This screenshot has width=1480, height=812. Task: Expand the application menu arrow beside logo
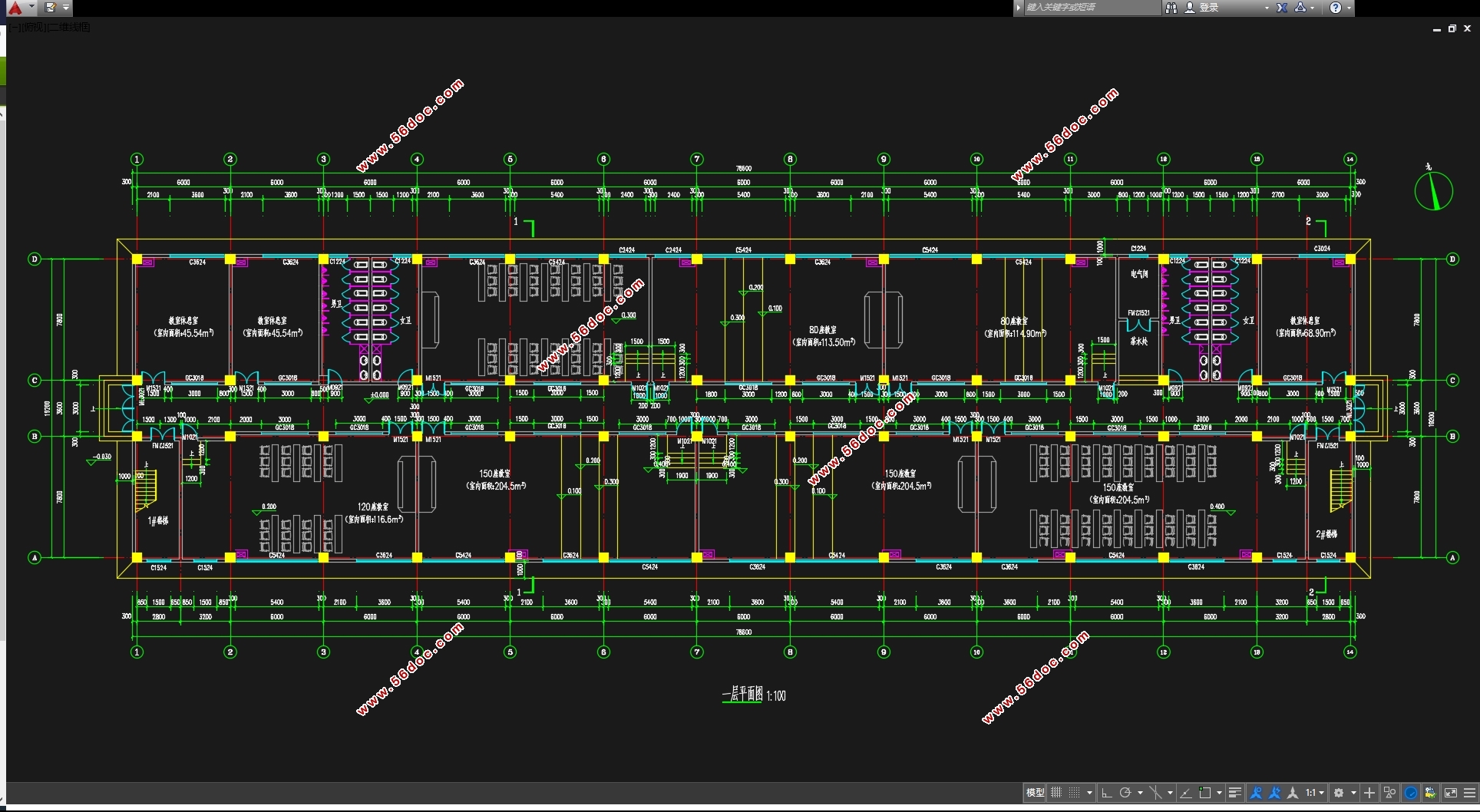click(x=31, y=8)
